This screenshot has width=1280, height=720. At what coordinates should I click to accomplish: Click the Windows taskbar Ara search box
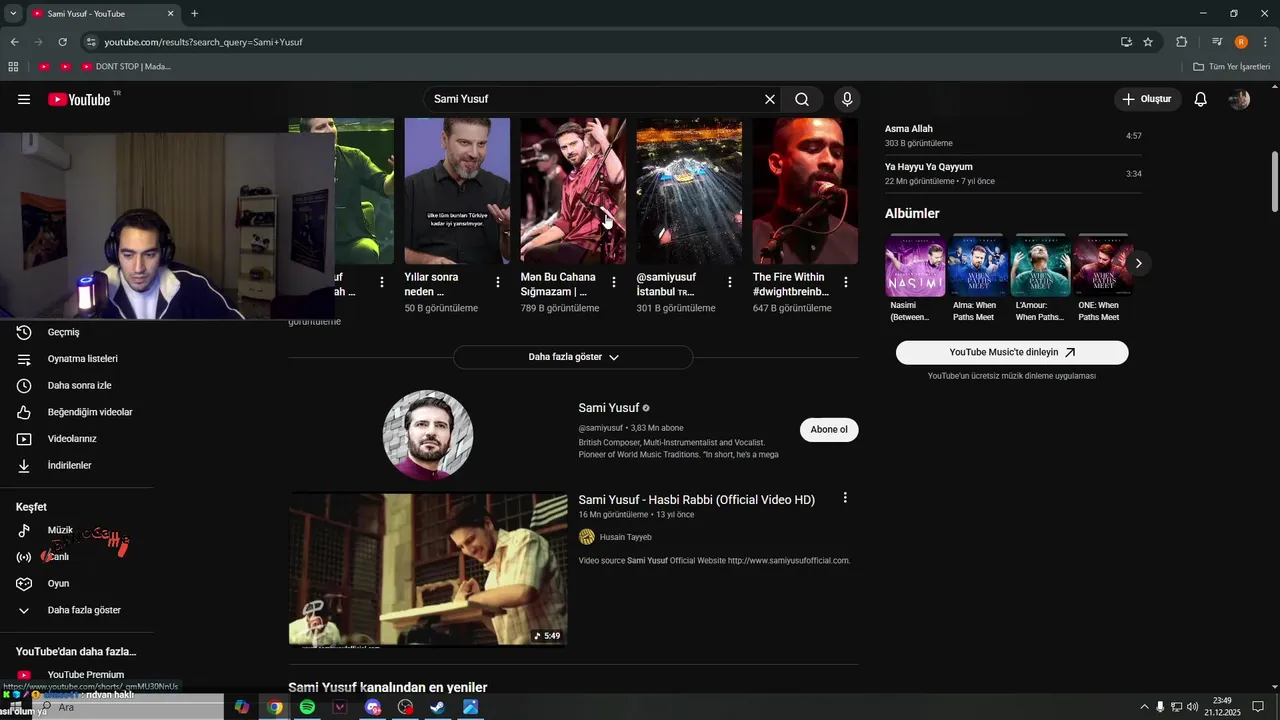pos(128,707)
